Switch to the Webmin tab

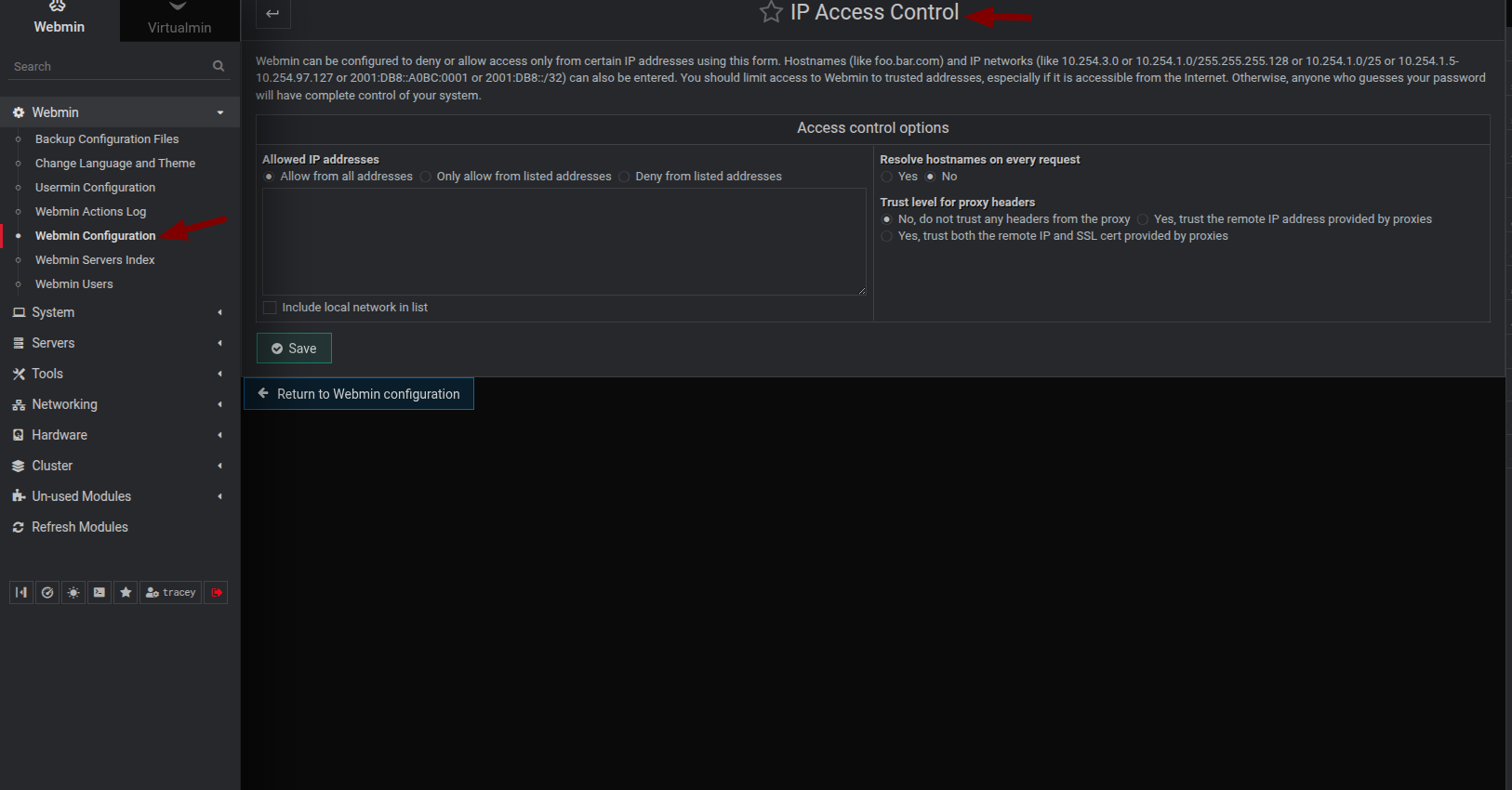coord(60,20)
